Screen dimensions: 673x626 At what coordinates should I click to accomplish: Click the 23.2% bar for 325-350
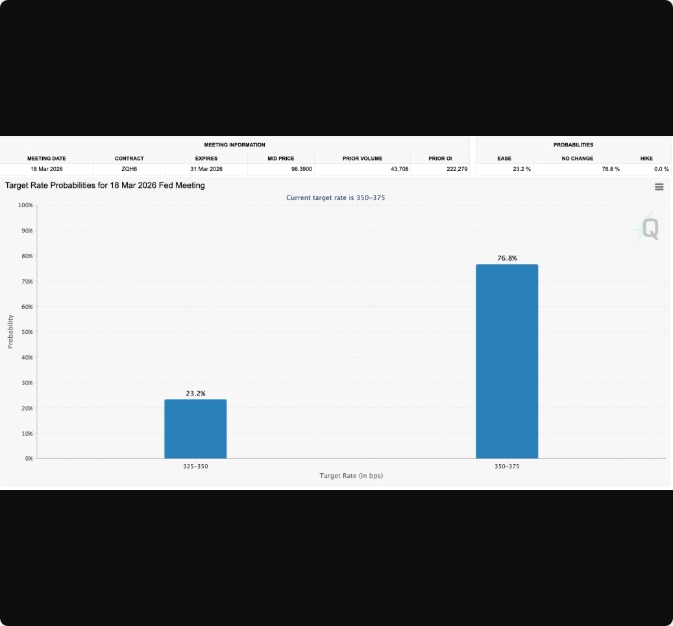pos(195,428)
